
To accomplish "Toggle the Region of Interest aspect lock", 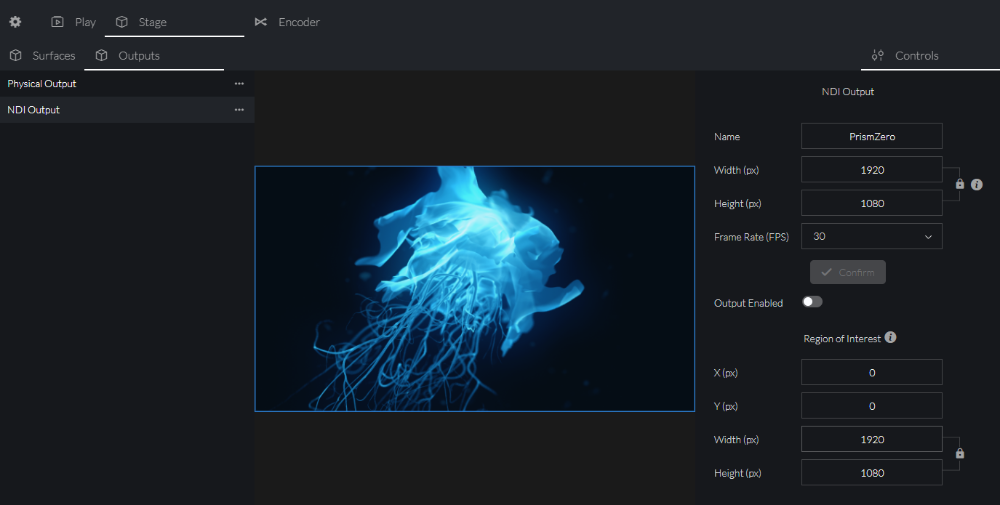I will click(960, 454).
